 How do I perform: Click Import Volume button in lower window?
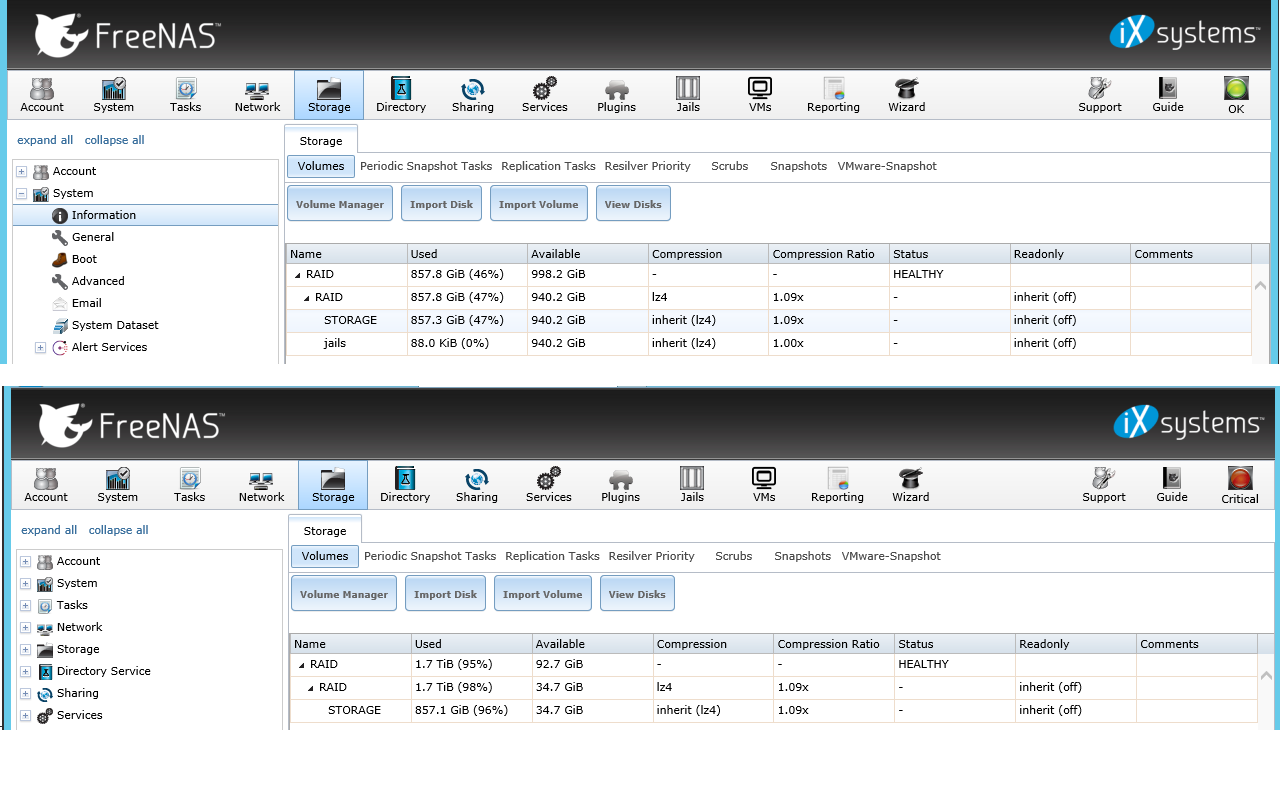(x=543, y=594)
